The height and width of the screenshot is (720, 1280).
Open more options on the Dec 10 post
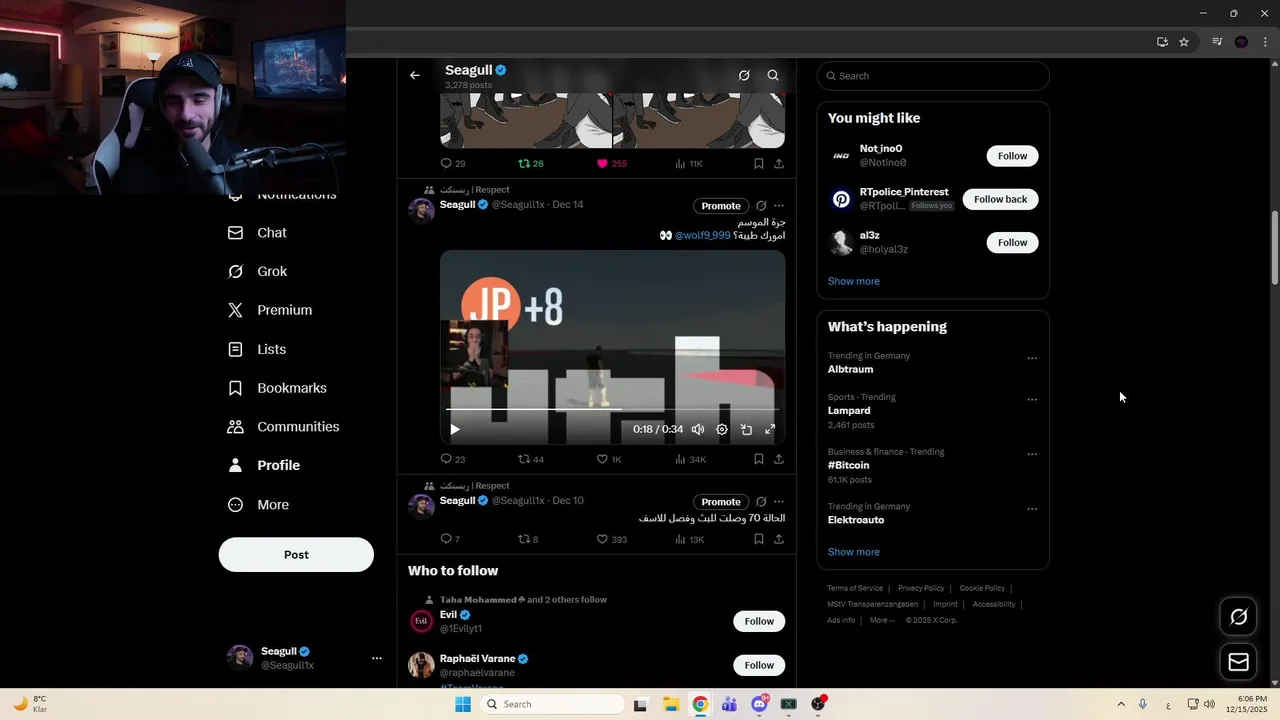[779, 502]
